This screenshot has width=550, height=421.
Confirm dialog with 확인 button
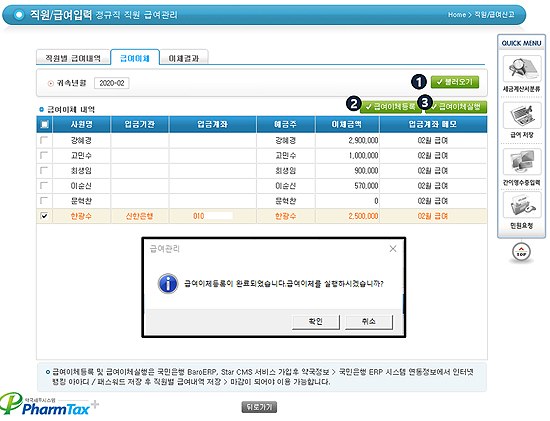[x=316, y=321]
